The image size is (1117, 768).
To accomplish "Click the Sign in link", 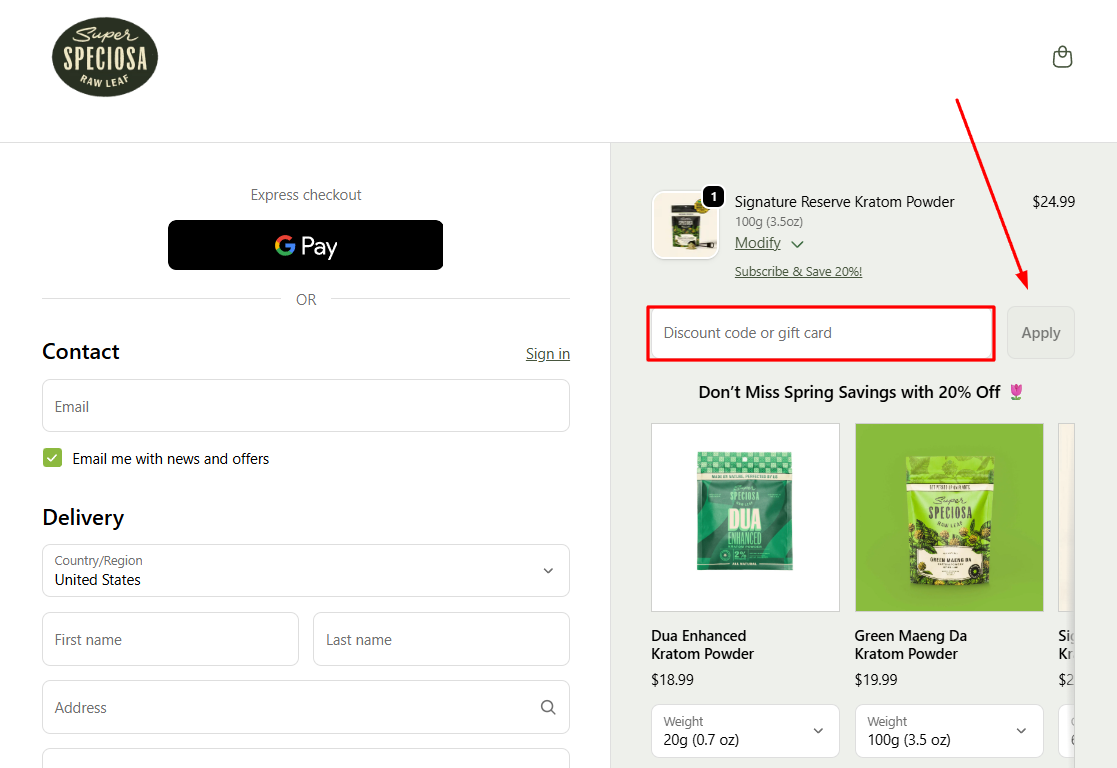I will (548, 353).
